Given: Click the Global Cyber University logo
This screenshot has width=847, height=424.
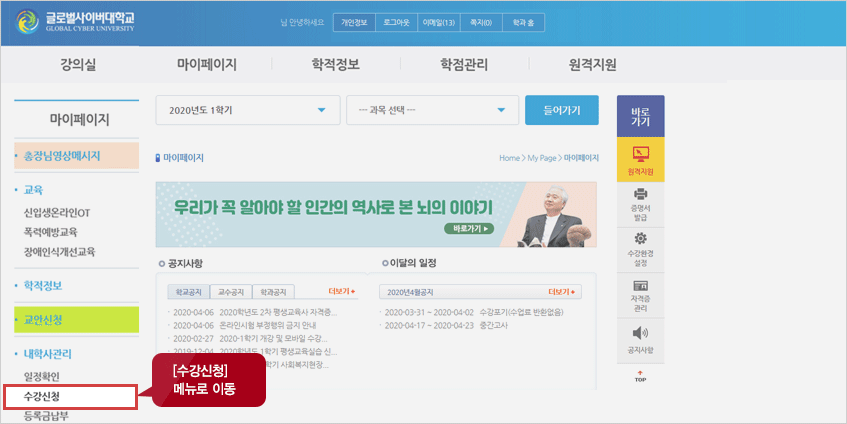Looking at the screenshot, I should point(75,22).
